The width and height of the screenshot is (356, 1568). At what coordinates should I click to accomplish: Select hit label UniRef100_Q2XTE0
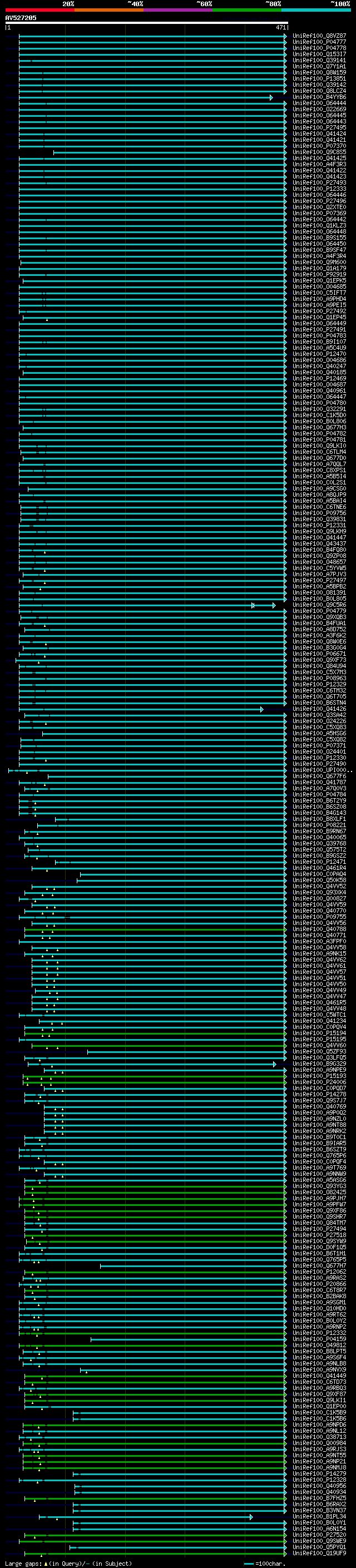pyautogui.click(x=319, y=207)
